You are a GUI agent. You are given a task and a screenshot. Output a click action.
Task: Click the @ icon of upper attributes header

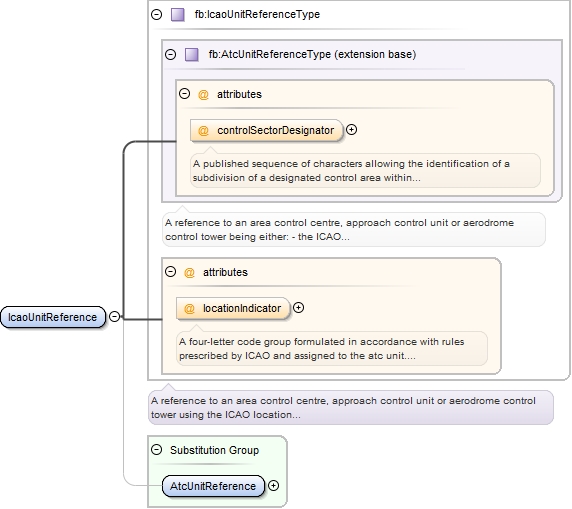(203, 95)
